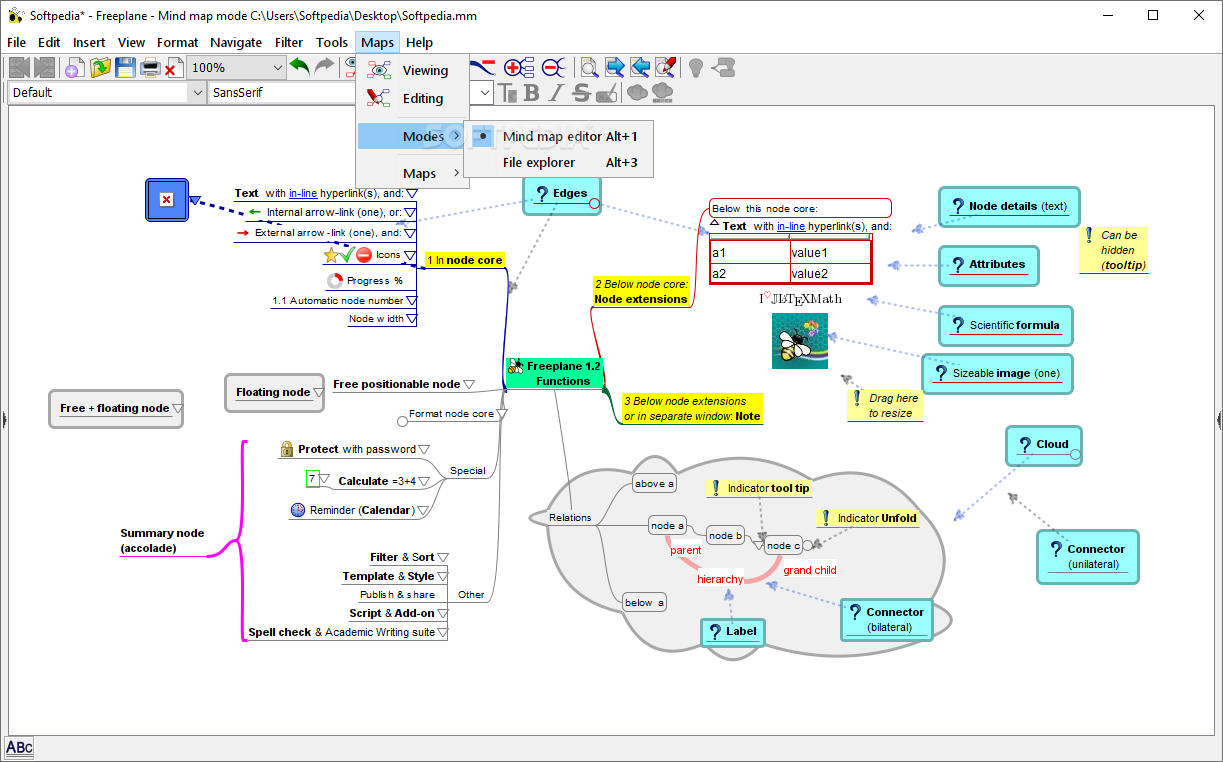Open the SansSerif font dropdown

(485, 93)
